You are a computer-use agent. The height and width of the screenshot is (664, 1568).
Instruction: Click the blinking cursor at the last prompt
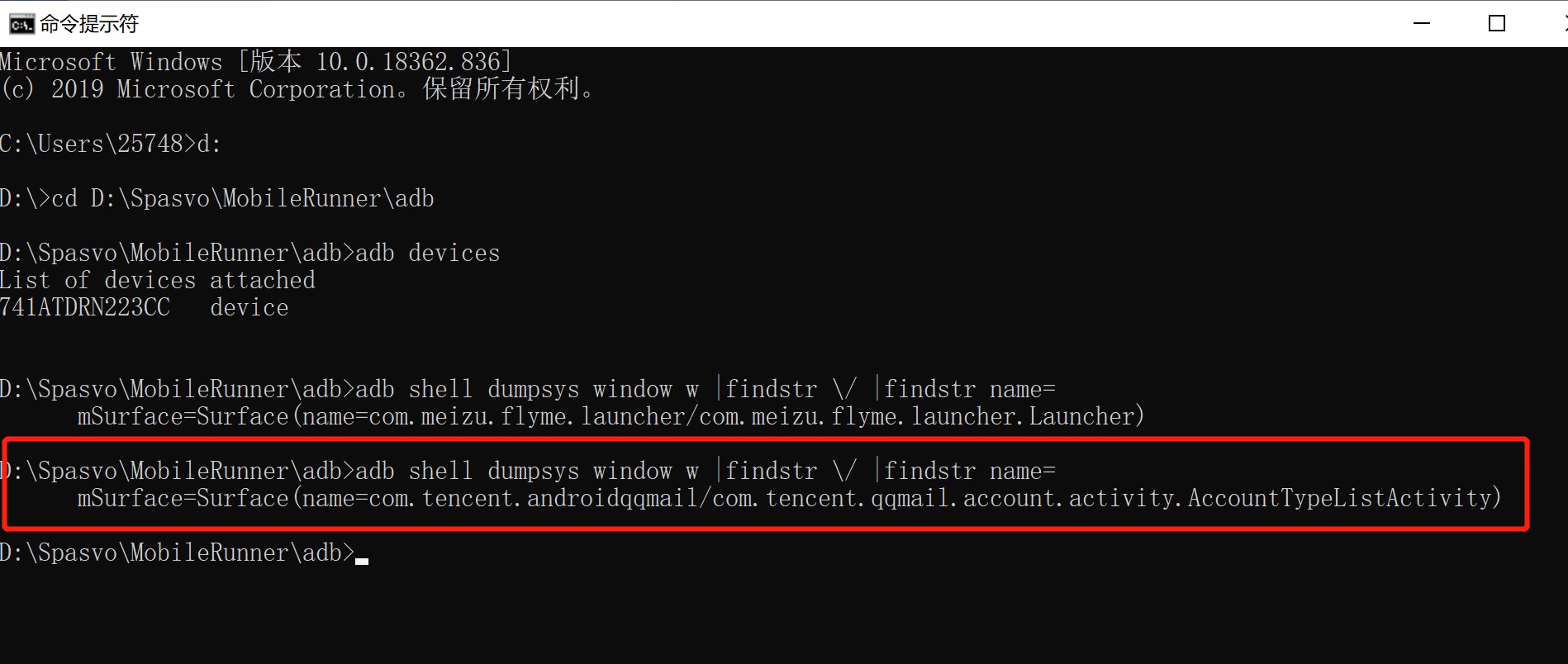[362, 560]
